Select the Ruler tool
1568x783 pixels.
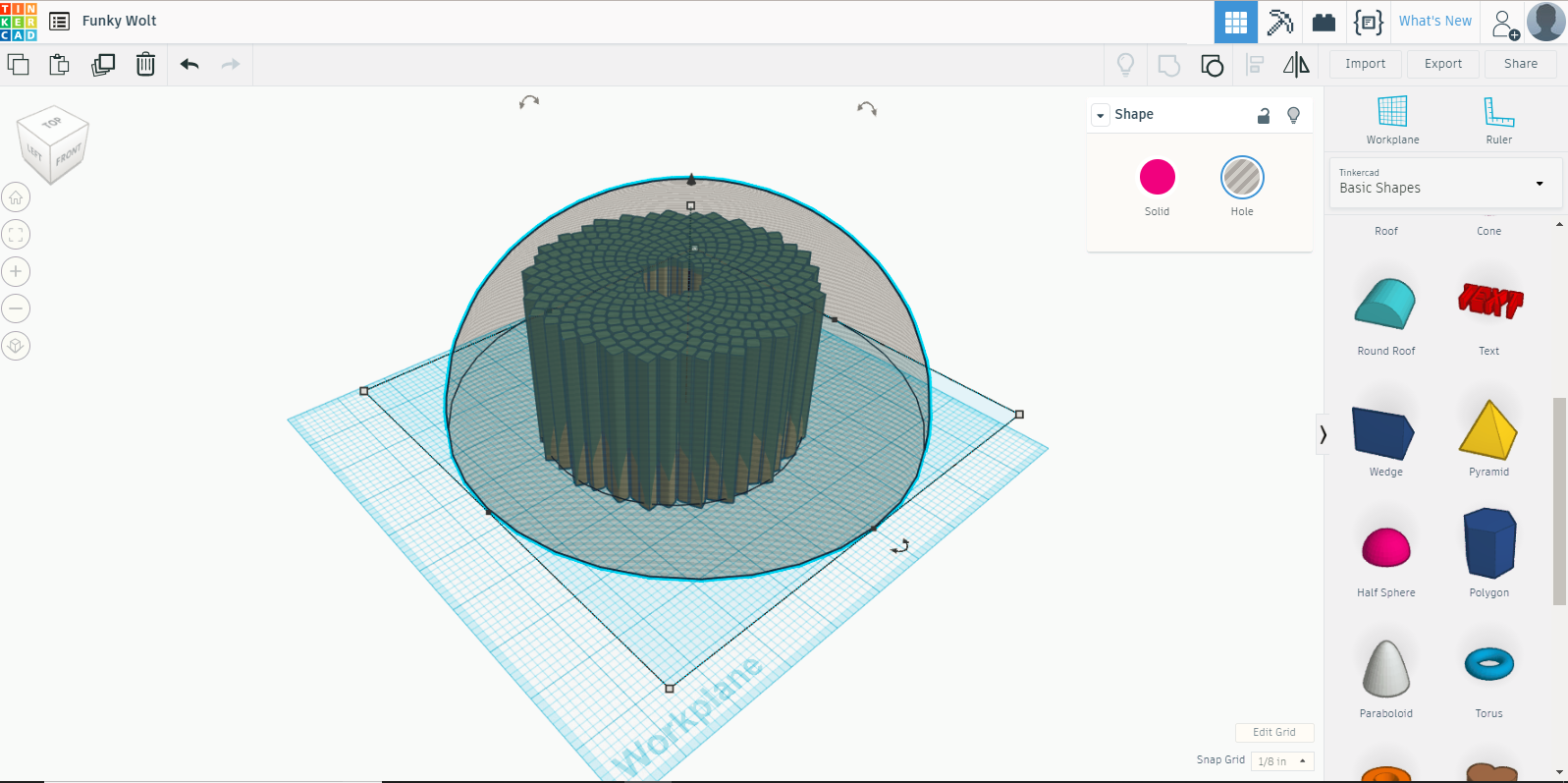(x=1498, y=120)
